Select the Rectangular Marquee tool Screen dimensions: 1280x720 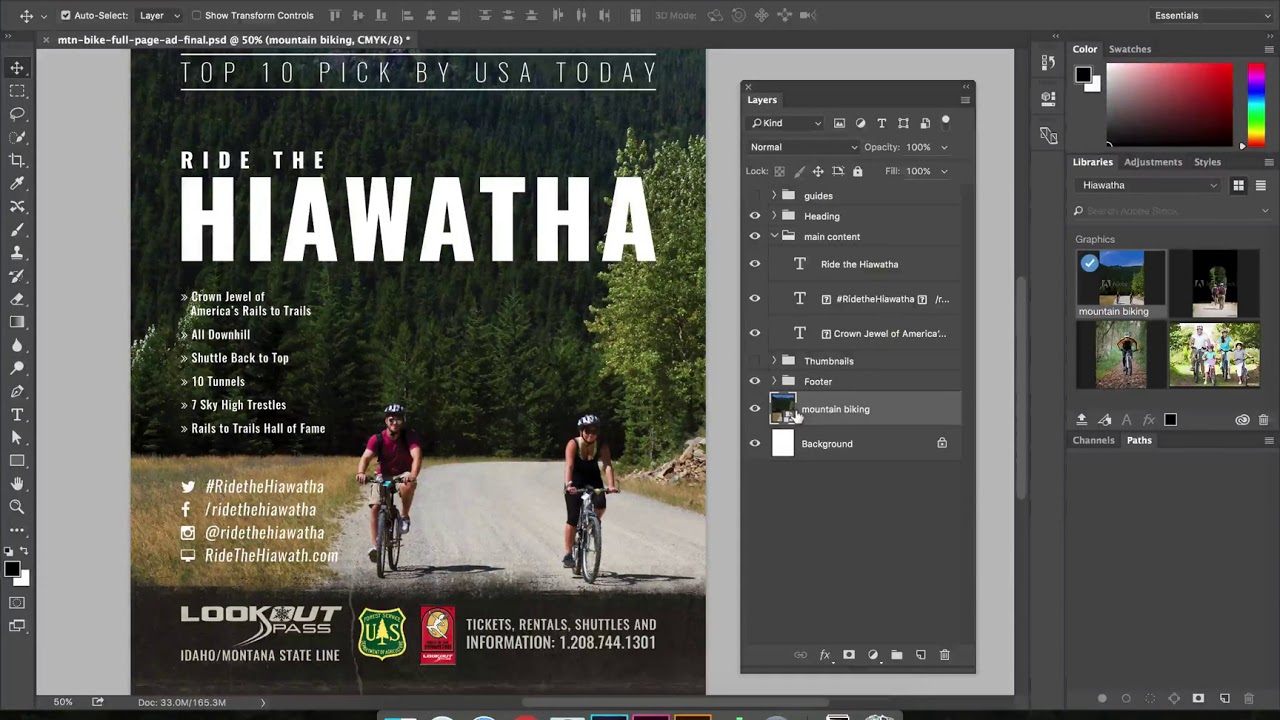(x=17, y=91)
